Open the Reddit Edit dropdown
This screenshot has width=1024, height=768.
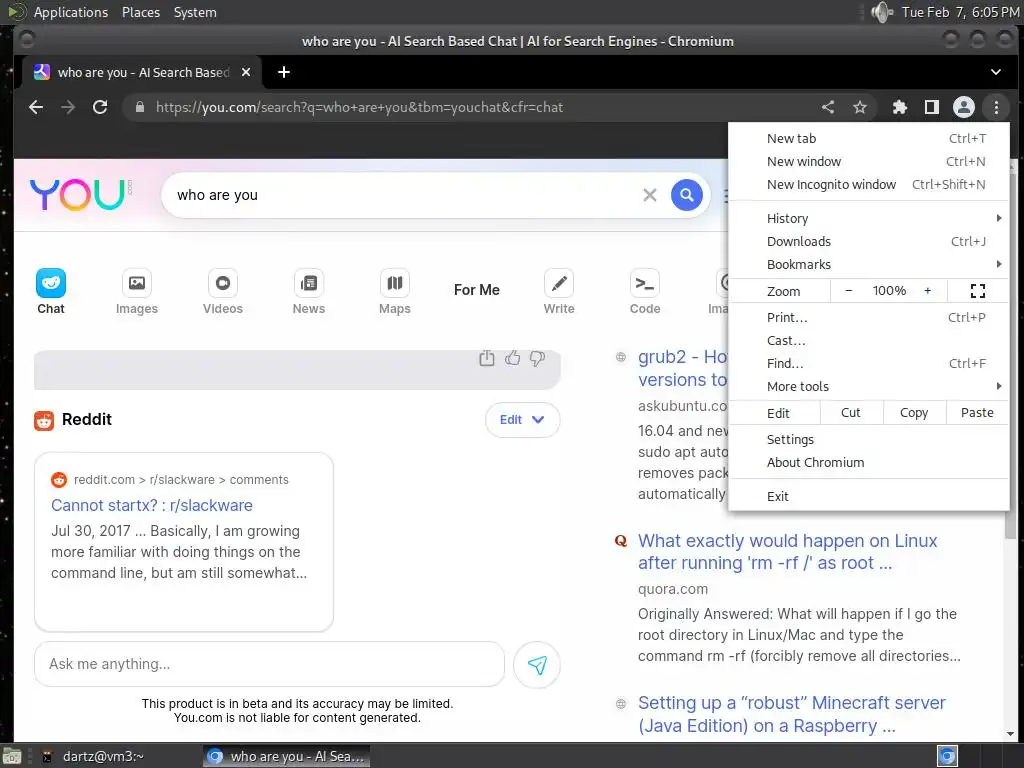coord(522,420)
